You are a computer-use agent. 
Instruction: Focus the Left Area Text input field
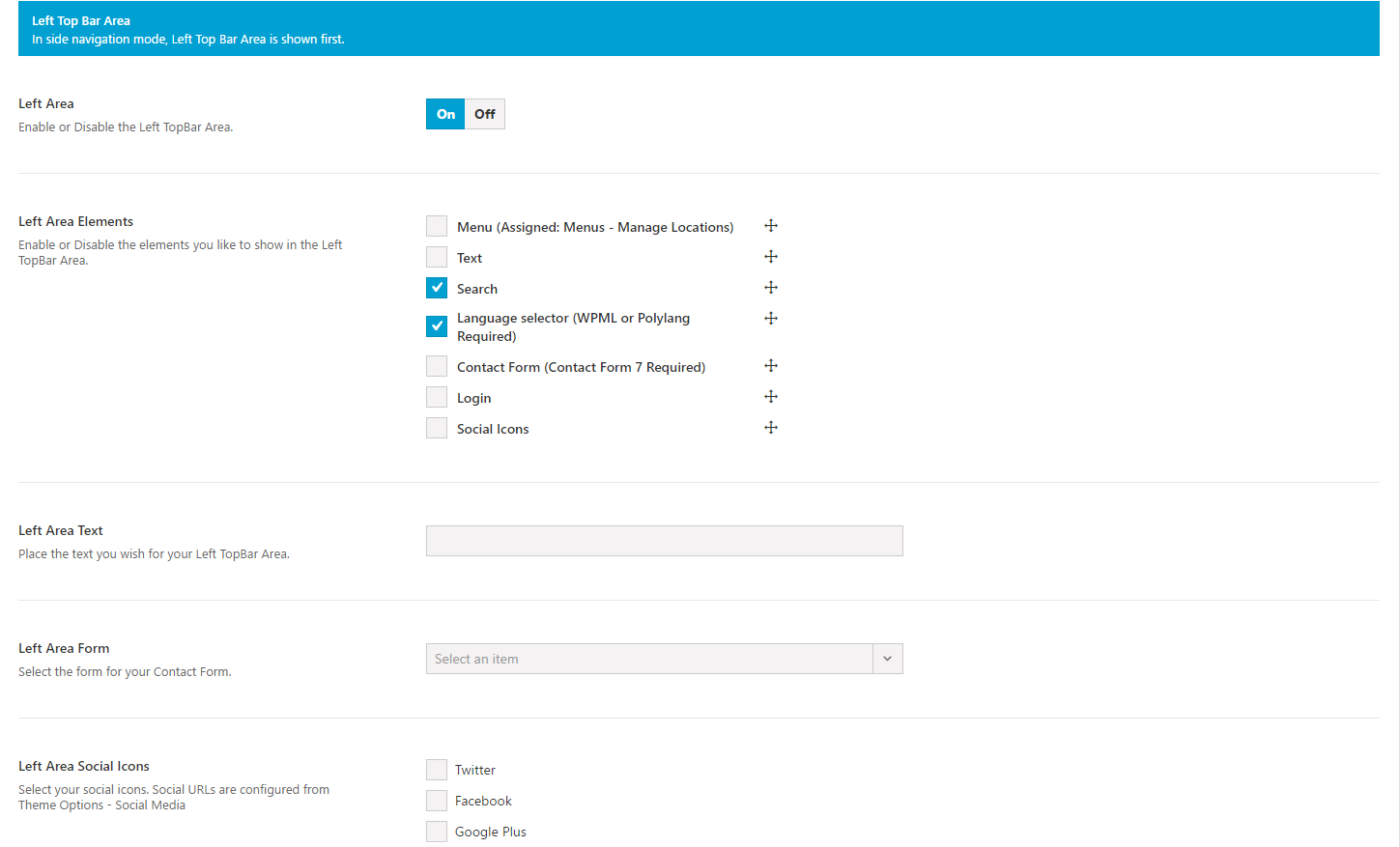coord(664,541)
